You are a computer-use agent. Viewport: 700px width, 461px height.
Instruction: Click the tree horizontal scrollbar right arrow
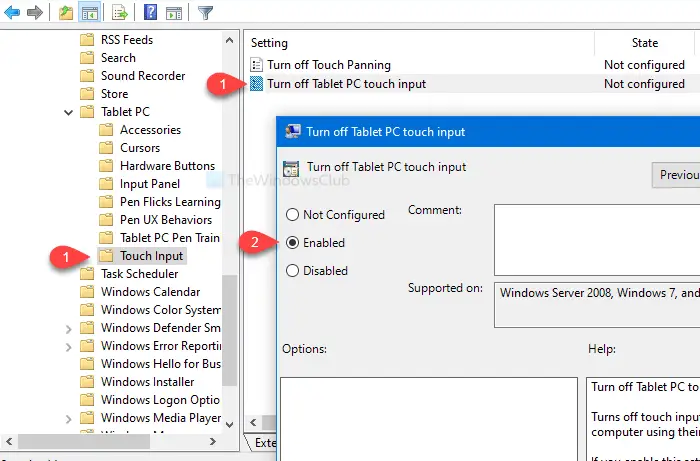(x=213, y=441)
